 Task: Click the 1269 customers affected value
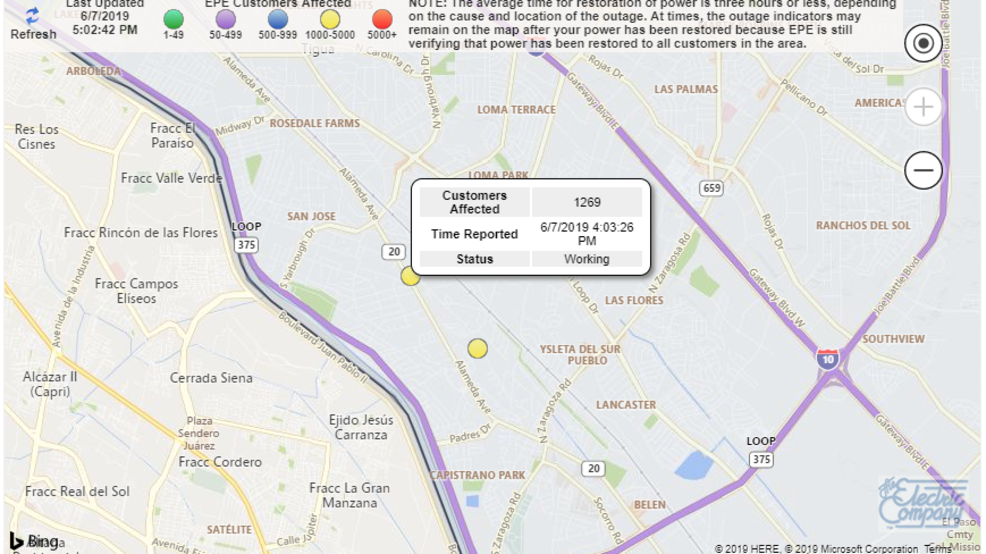(x=586, y=202)
